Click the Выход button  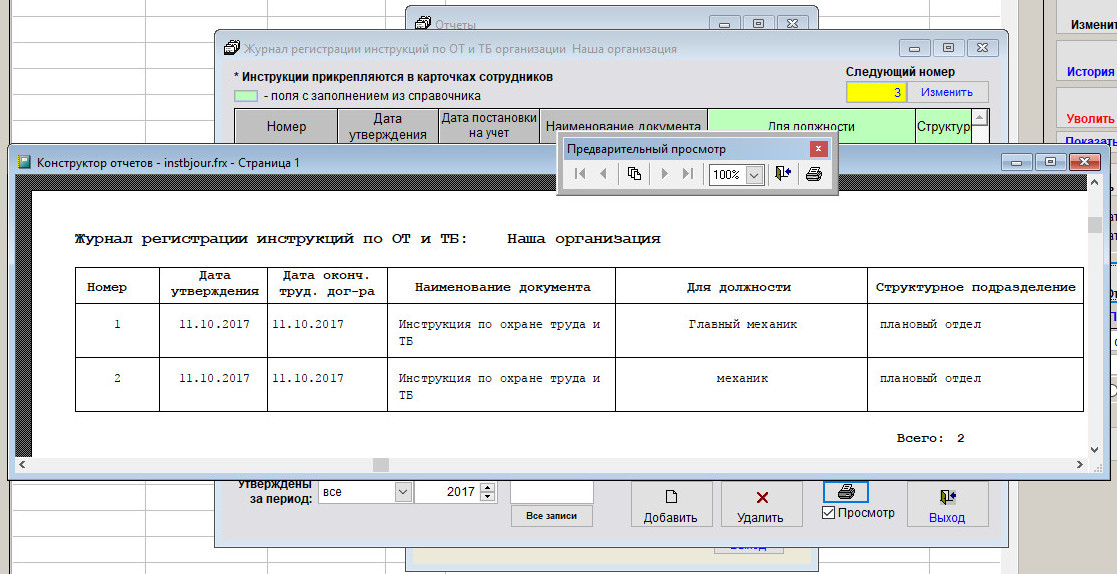pos(946,505)
